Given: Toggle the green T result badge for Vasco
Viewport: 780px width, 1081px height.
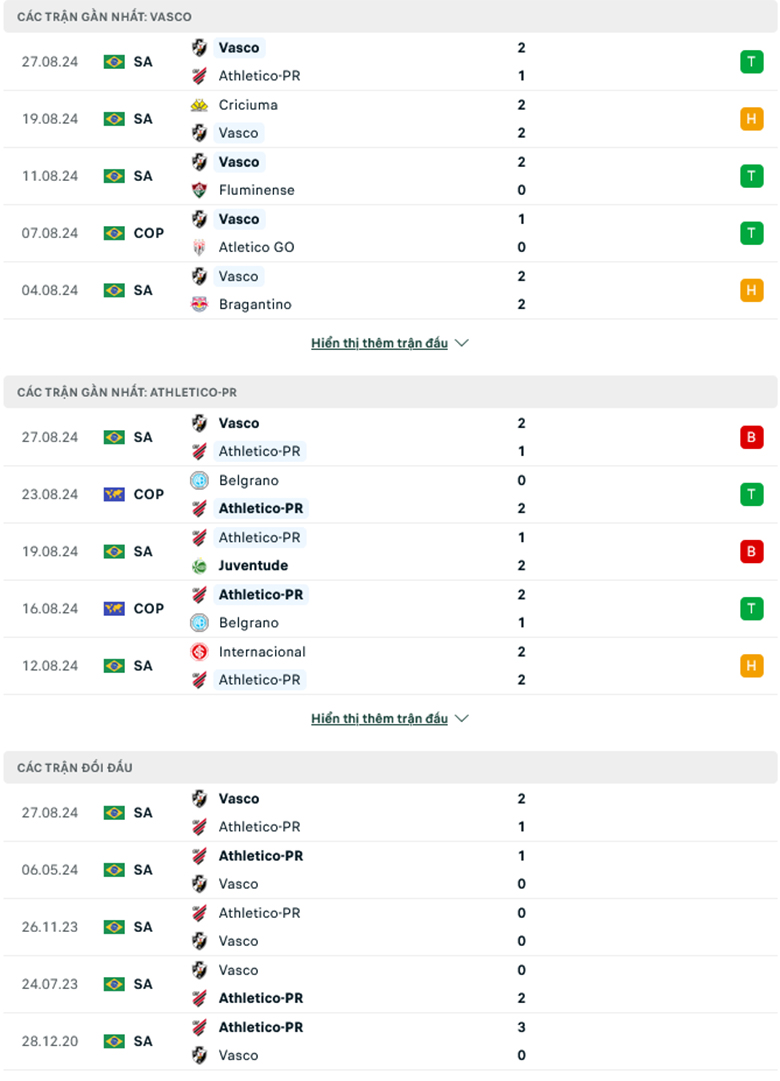Looking at the screenshot, I should pyautogui.click(x=751, y=61).
